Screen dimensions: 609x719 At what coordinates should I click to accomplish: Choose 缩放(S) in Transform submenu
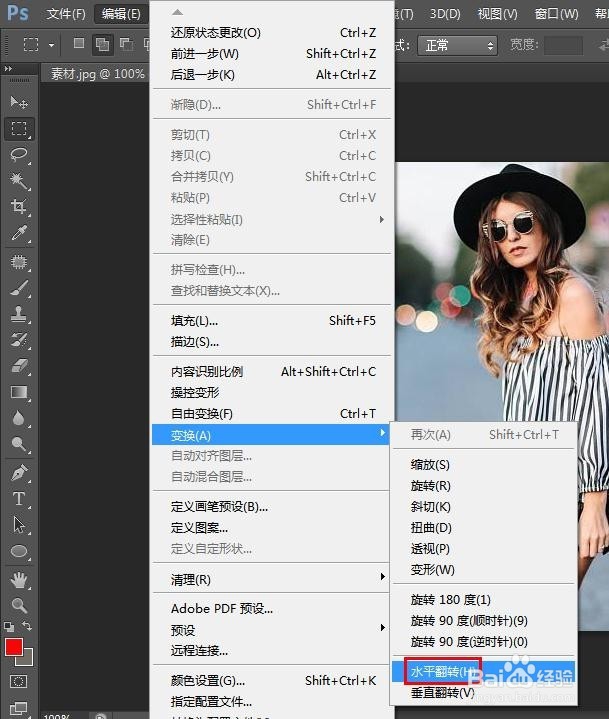point(484,465)
